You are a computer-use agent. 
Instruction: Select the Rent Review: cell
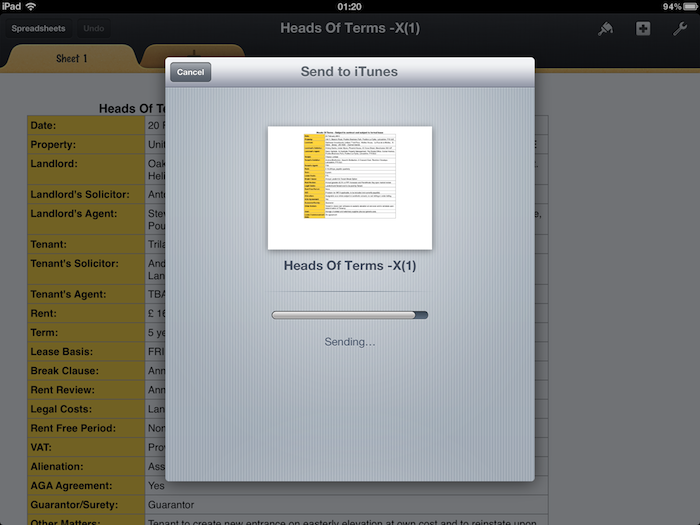point(86,390)
